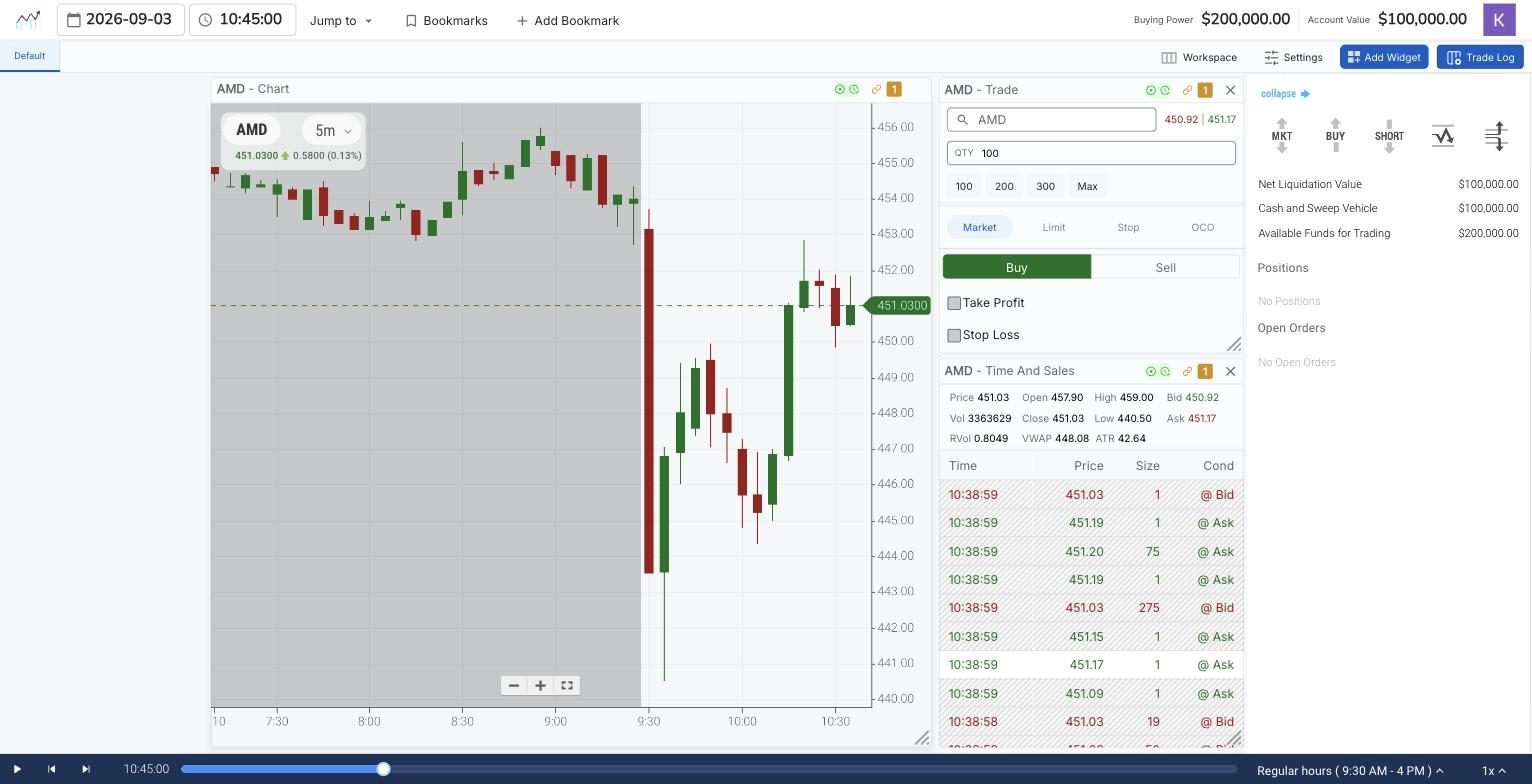Click the MKT hotkey order icon

(x=1282, y=136)
